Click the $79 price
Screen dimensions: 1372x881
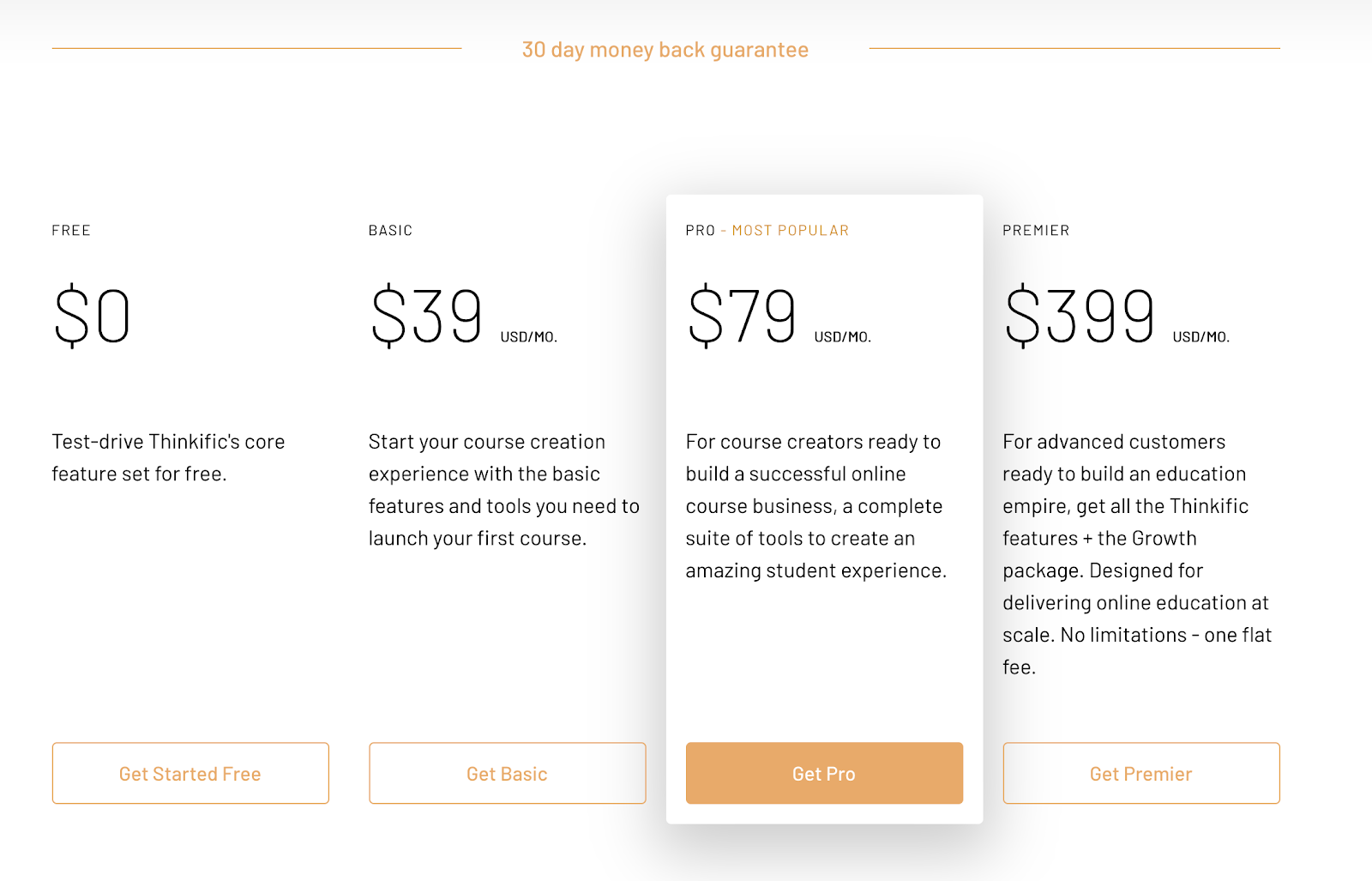pos(742,316)
